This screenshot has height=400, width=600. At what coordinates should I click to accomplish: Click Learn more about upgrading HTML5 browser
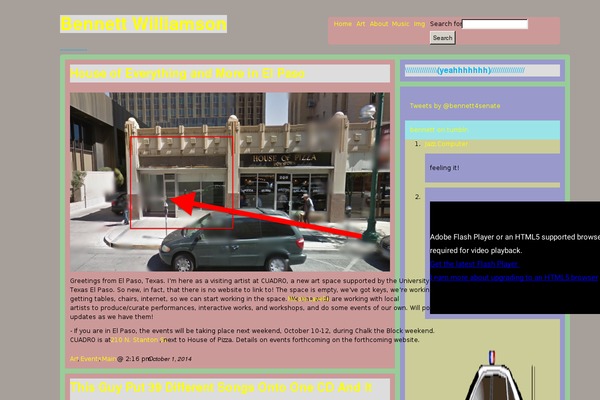[x=514, y=278]
